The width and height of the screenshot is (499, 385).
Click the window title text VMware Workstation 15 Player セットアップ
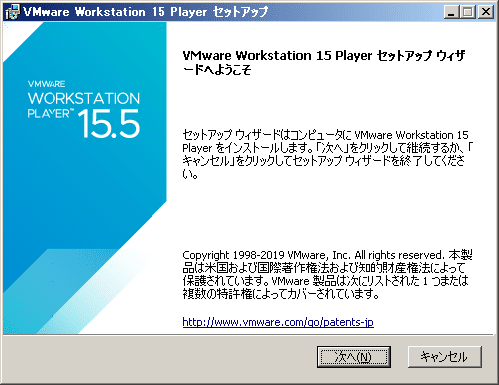(146, 12)
